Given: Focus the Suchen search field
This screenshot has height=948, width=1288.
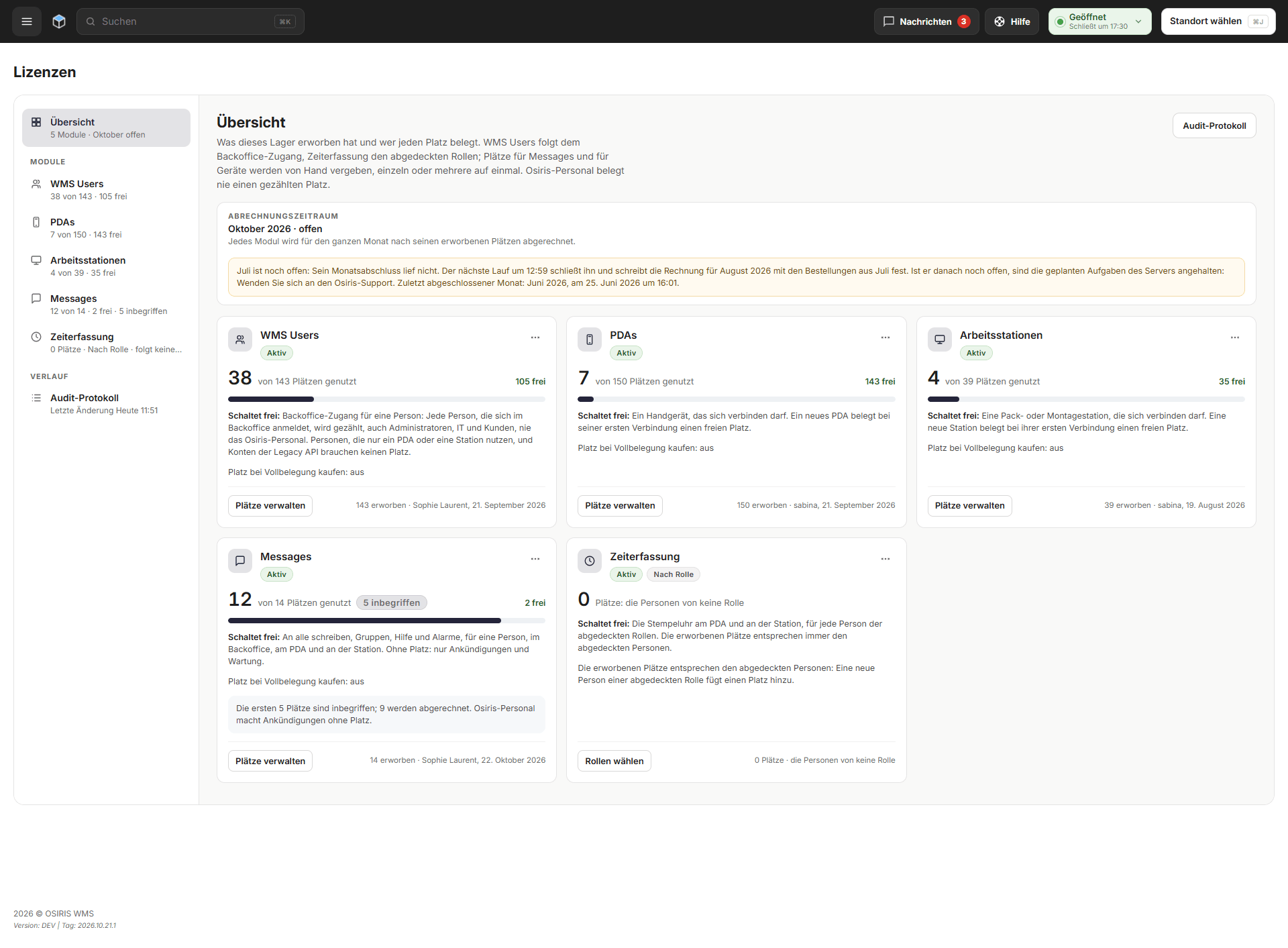Looking at the screenshot, I should click(191, 21).
